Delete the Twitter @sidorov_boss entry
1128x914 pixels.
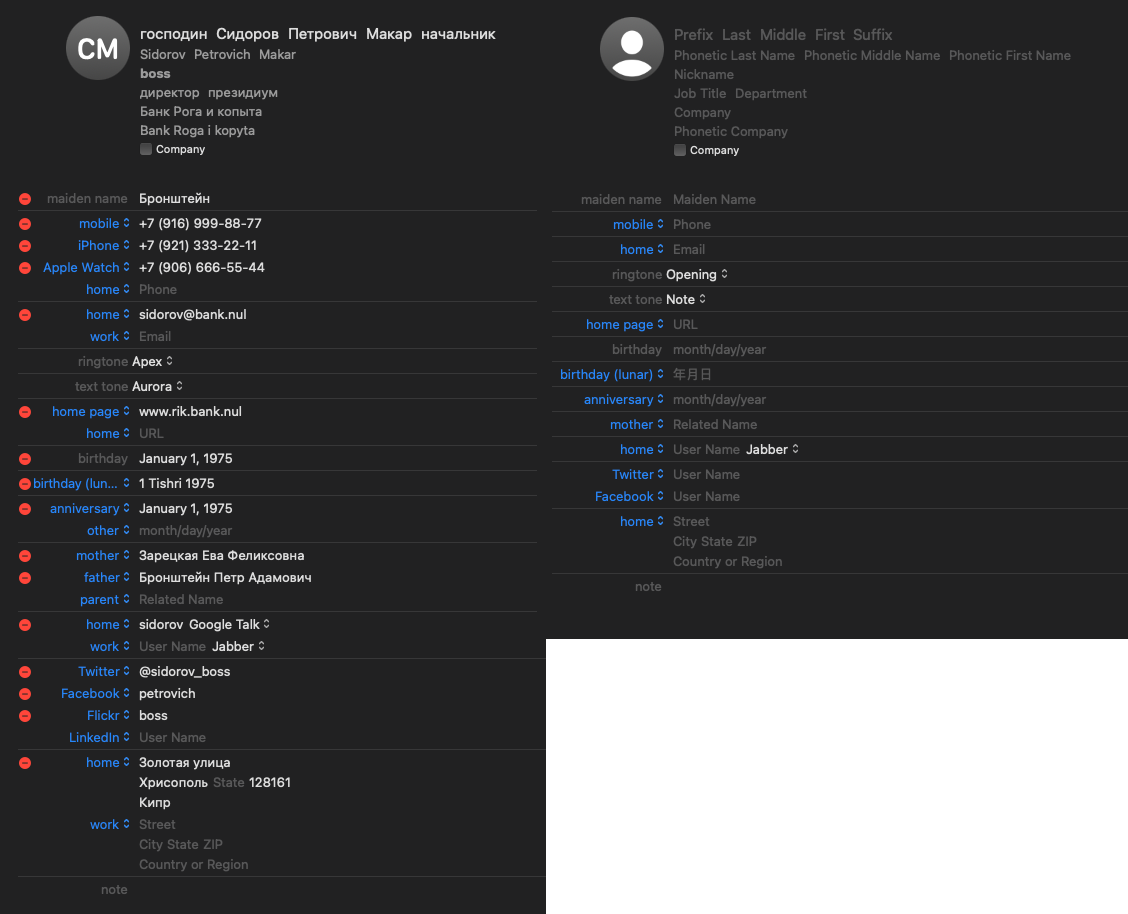point(25,672)
